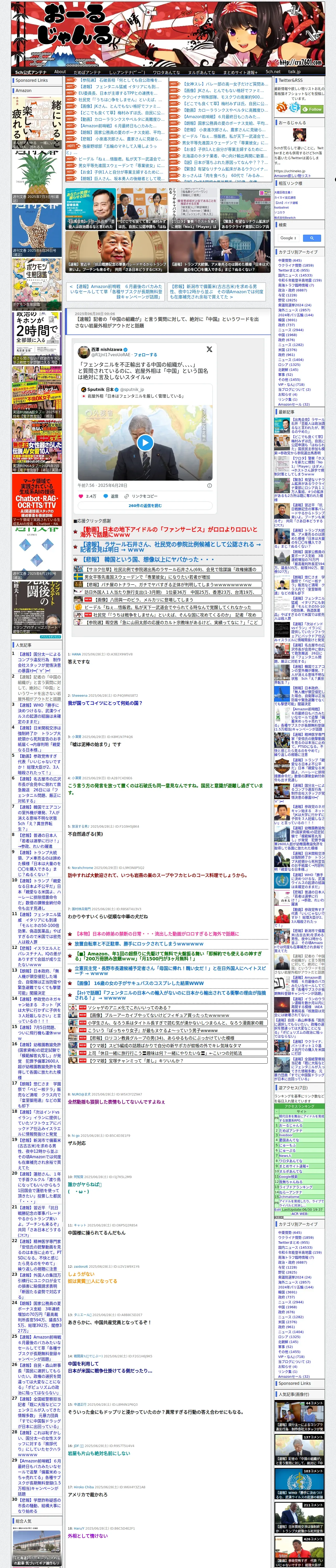
Task: Open the Amazonセール (32) category link
Action: point(294,404)
